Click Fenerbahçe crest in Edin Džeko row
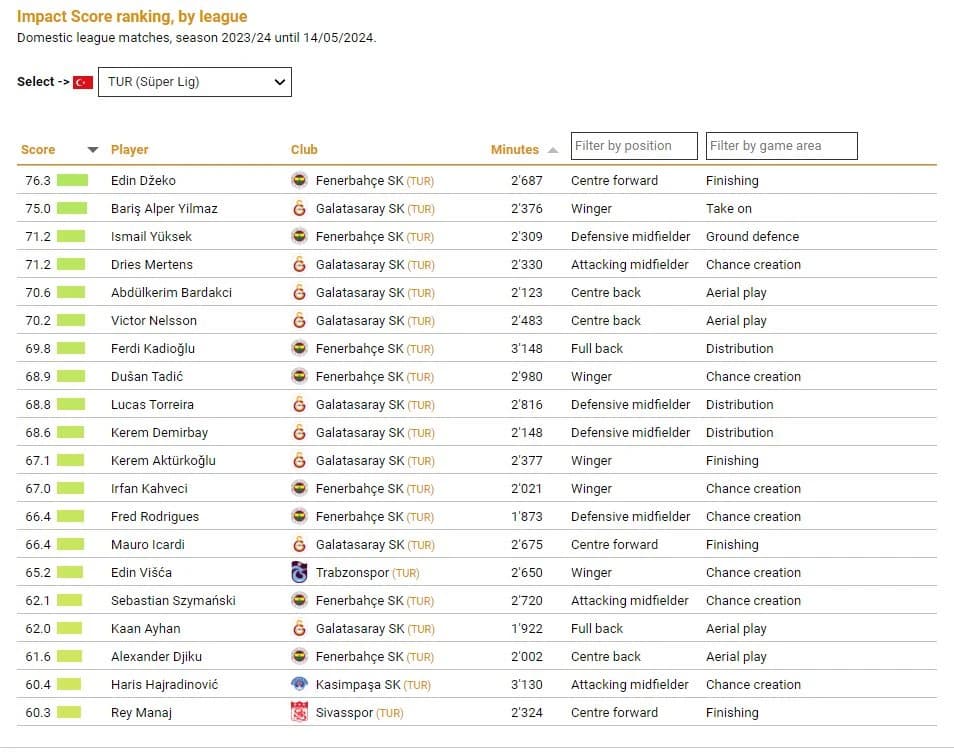 tap(299, 181)
